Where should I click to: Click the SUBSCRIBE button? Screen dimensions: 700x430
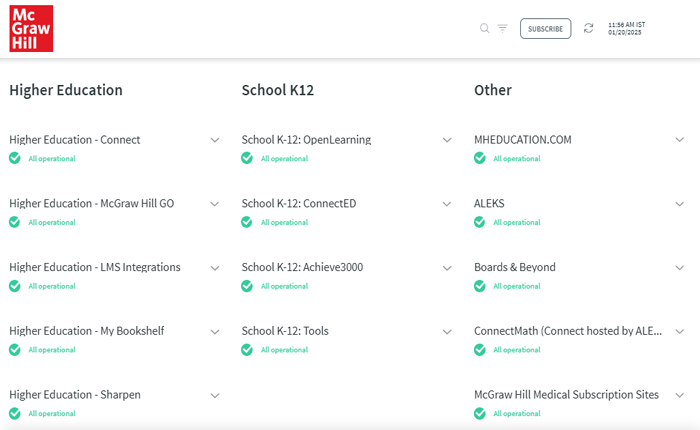545,29
